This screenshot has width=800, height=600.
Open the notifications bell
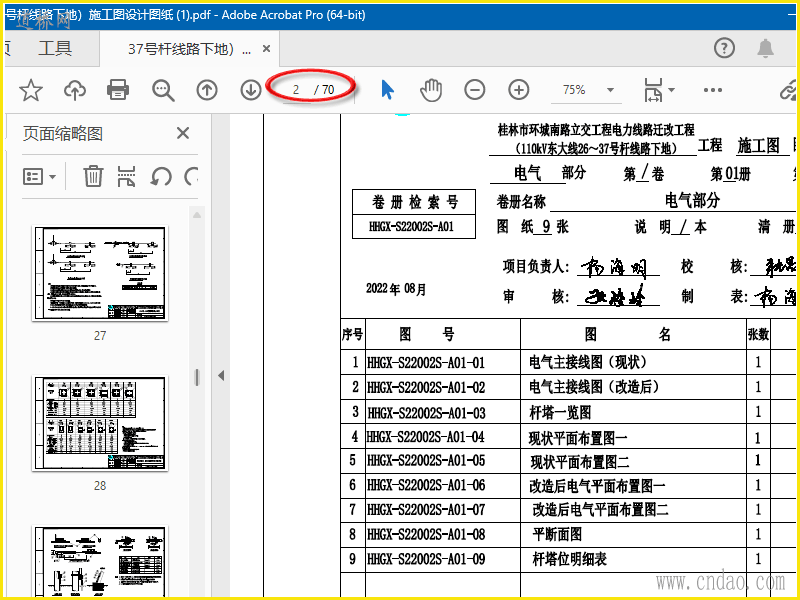(x=765, y=48)
